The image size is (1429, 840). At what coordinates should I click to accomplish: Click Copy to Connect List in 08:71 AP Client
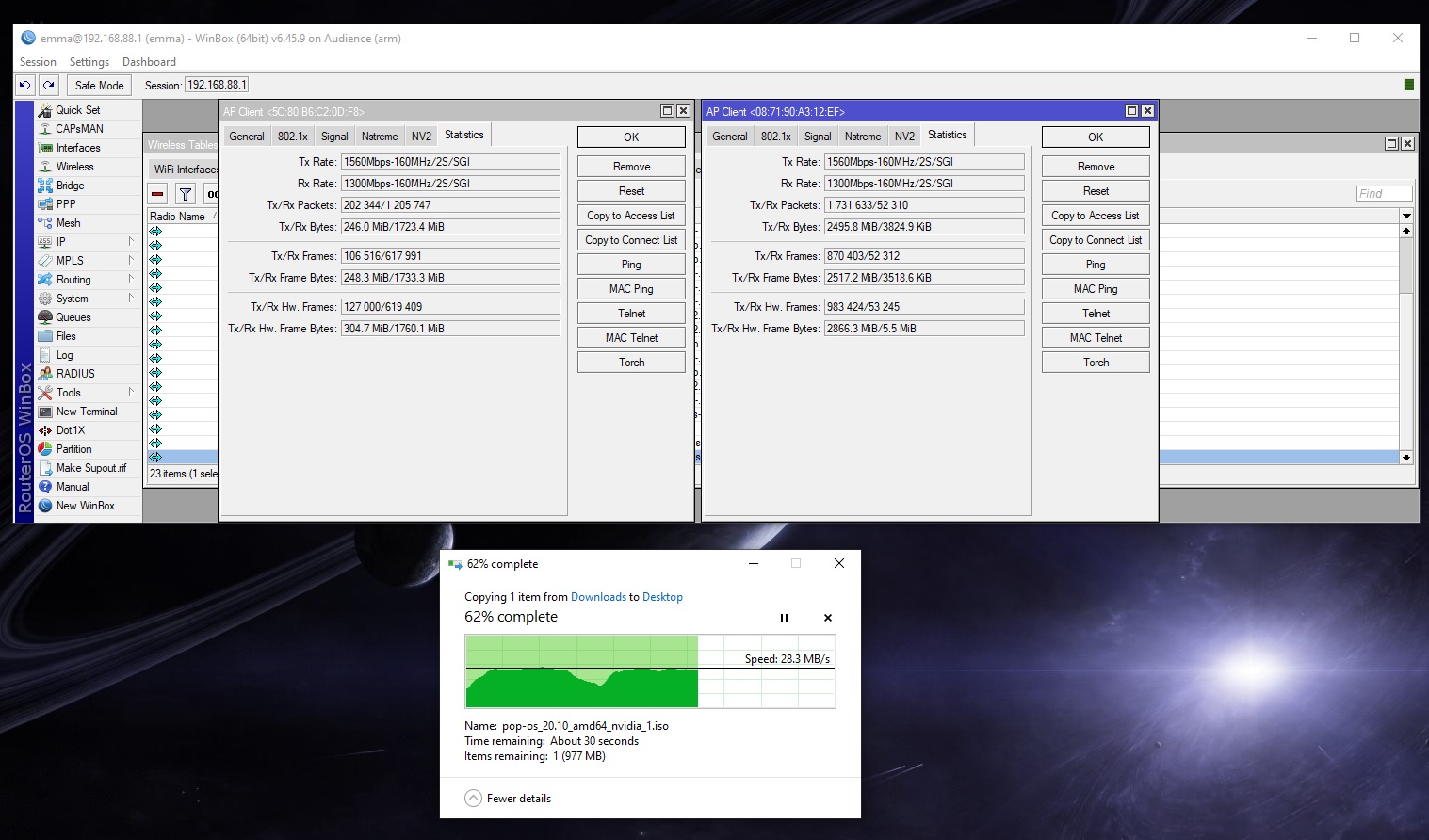[1096, 240]
